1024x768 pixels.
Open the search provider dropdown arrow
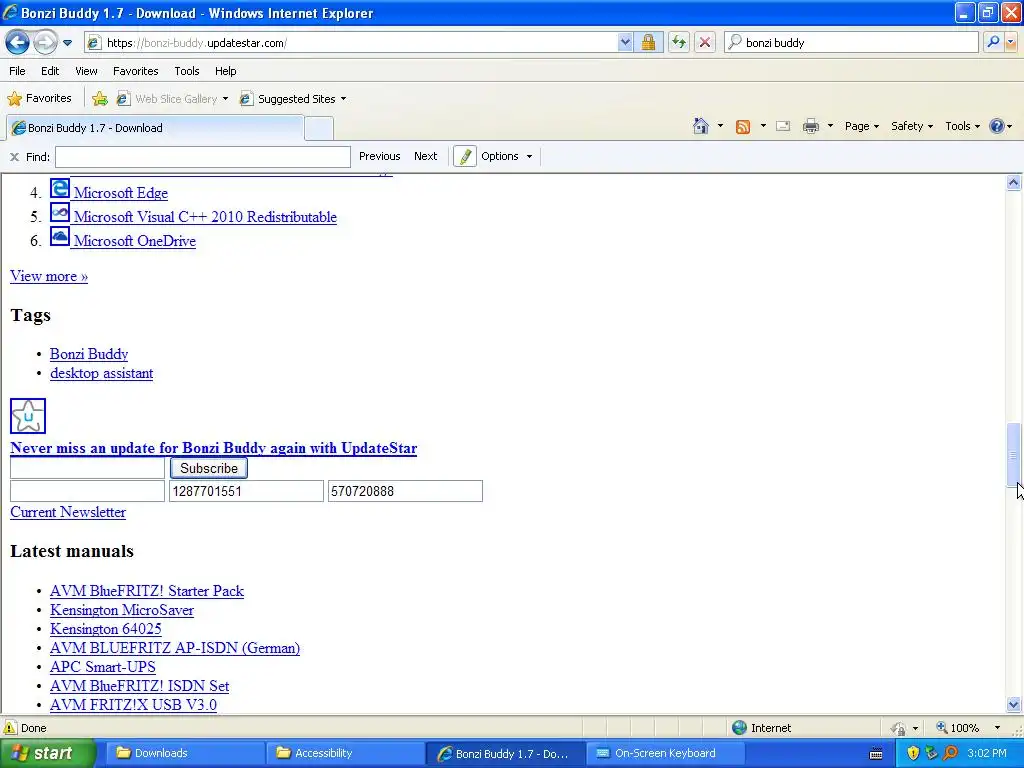pyautogui.click(x=1011, y=42)
